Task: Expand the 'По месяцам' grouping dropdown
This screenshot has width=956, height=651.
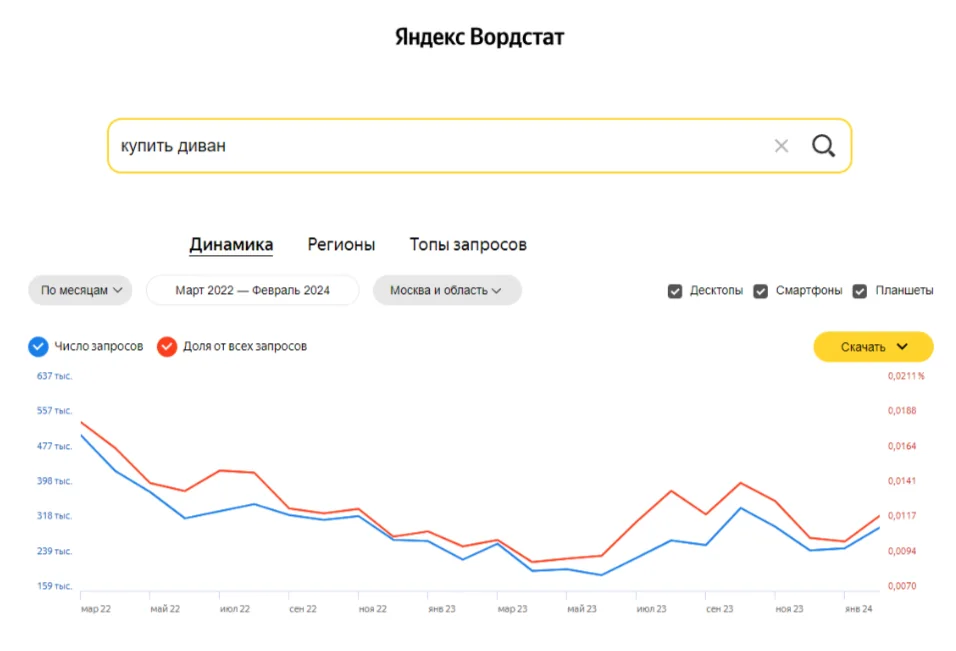Action: (x=80, y=290)
